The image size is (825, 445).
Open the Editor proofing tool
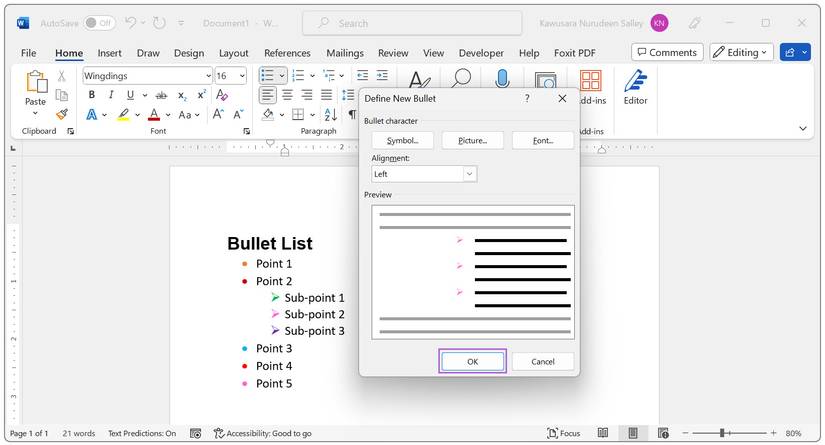coord(636,88)
